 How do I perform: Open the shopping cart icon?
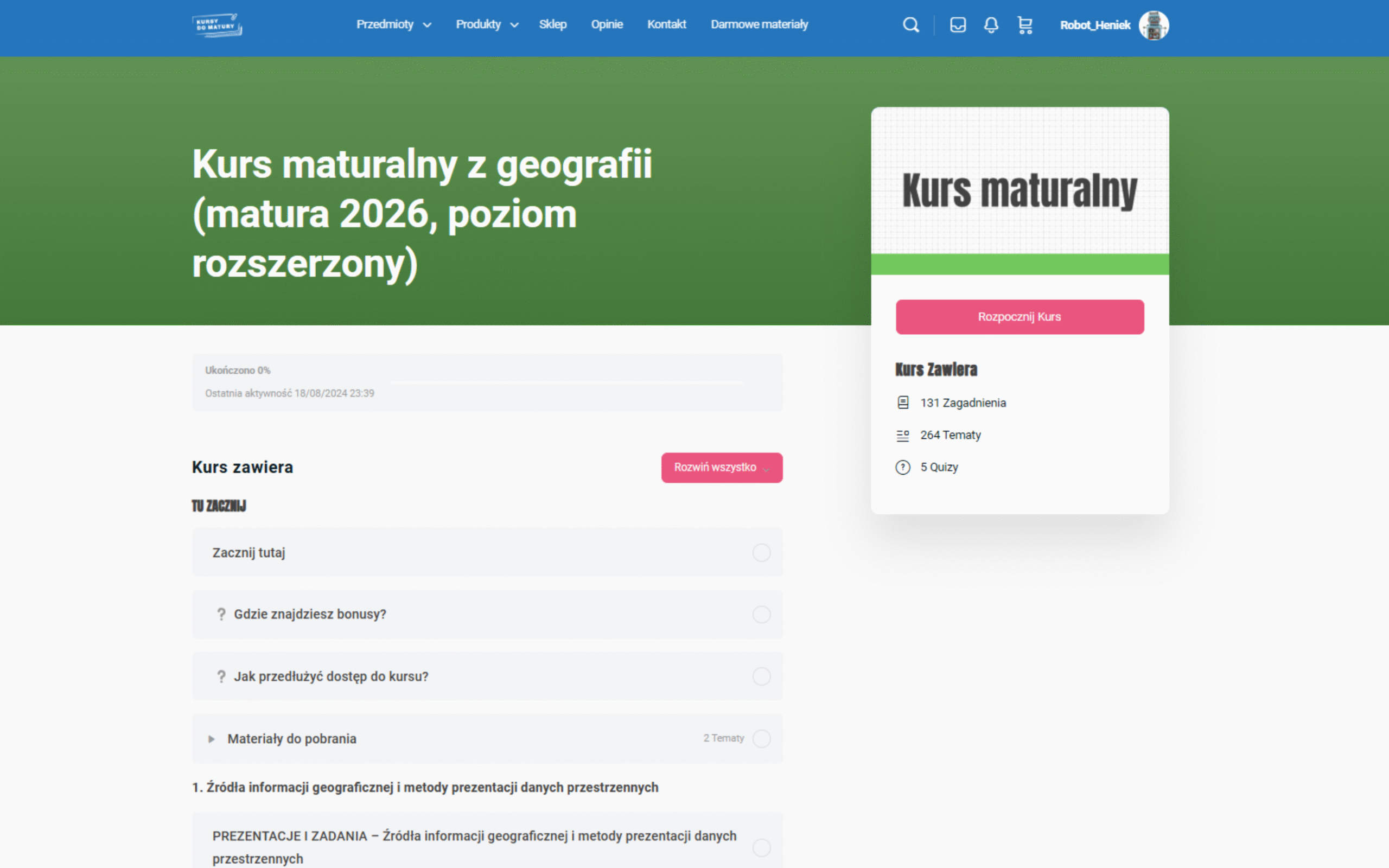(1025, 25)
